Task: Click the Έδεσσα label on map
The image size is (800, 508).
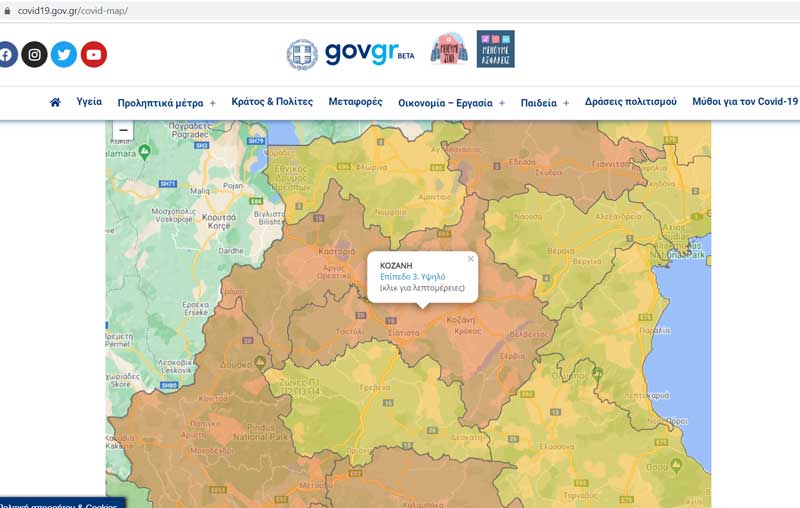Action: (x=522, y=162)
